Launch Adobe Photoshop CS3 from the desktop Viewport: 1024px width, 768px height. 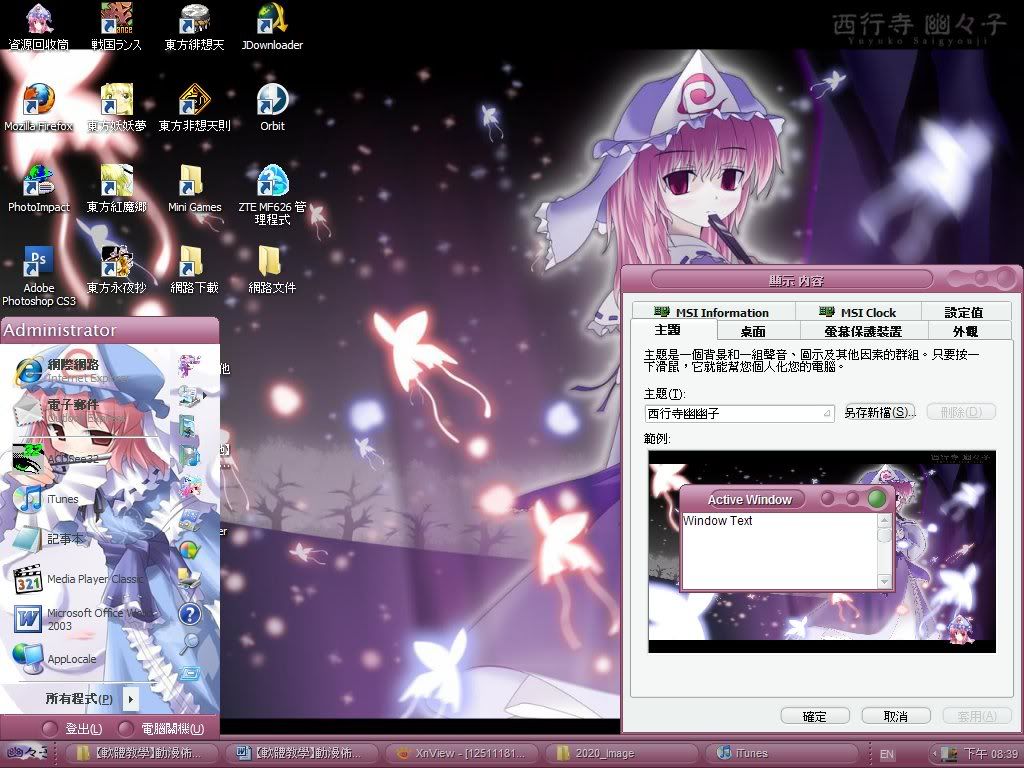pos(39,276)
